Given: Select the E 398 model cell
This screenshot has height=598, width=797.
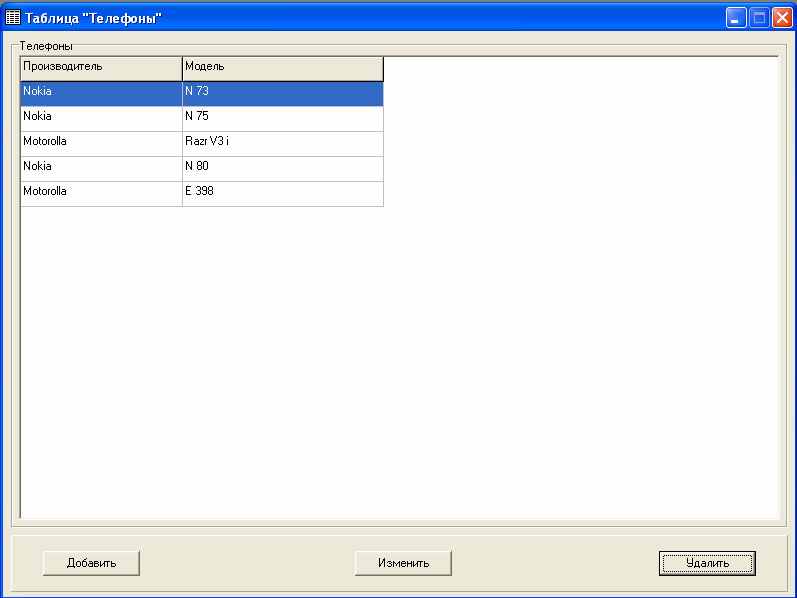Looking at the screenshot, I should pyautogui.click(x=283, y=194).
